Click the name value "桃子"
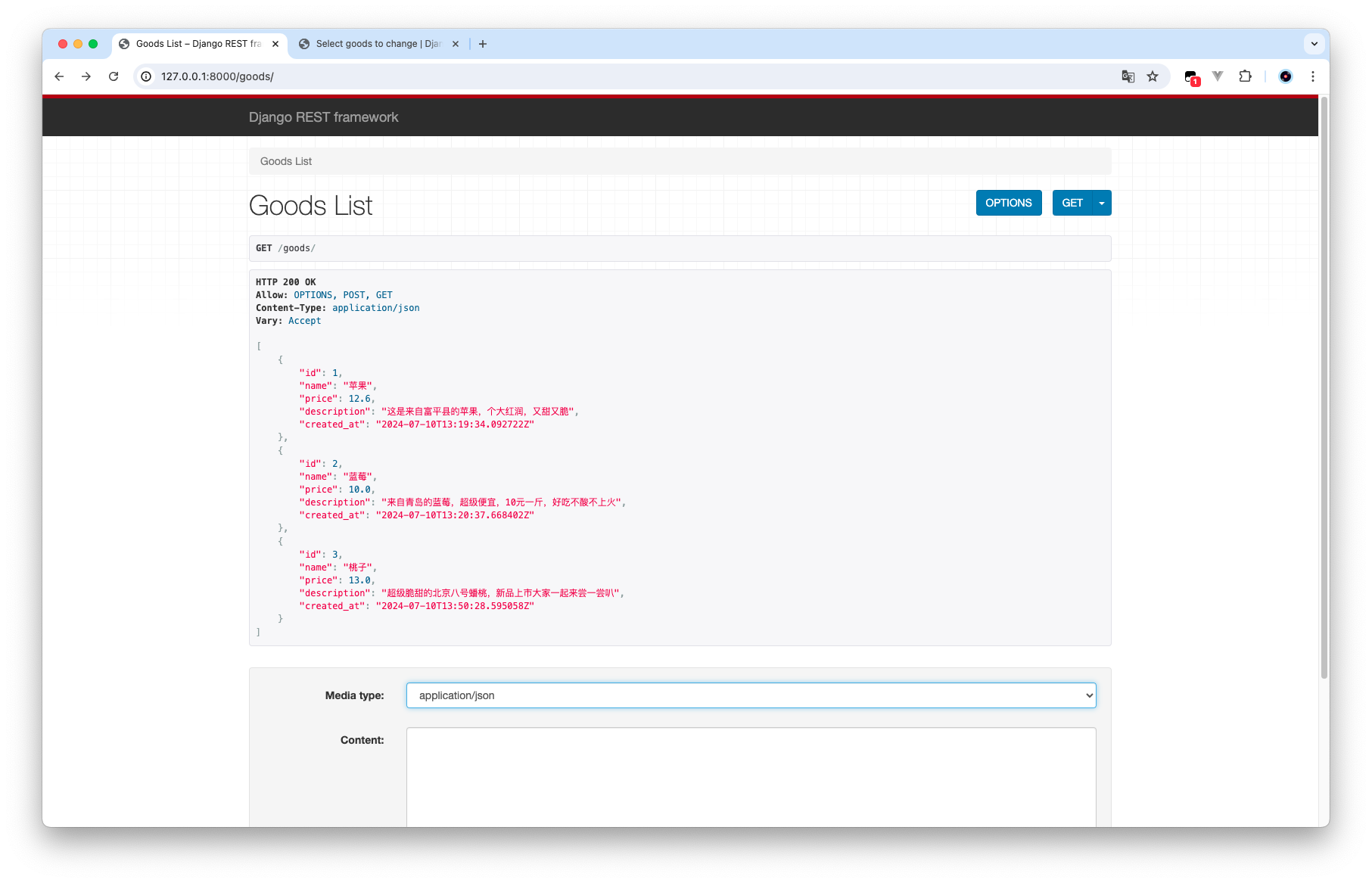 [357, 567]
